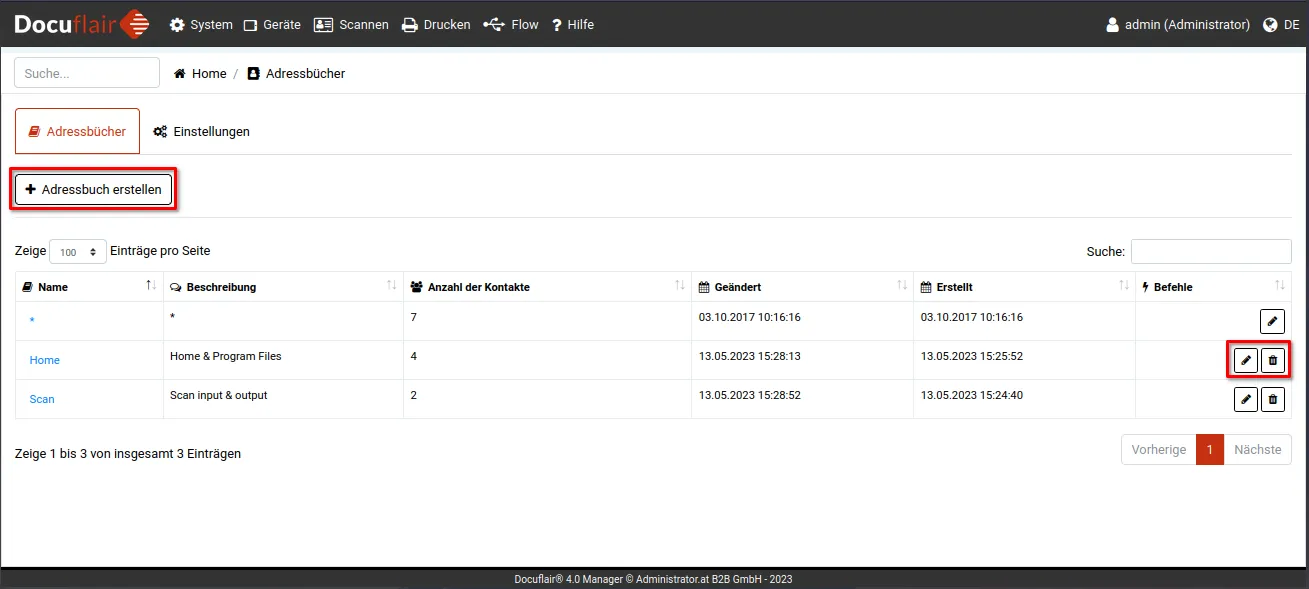Click the admin user account icon
Screen dimensions: 1309x589
(1112, 25)
